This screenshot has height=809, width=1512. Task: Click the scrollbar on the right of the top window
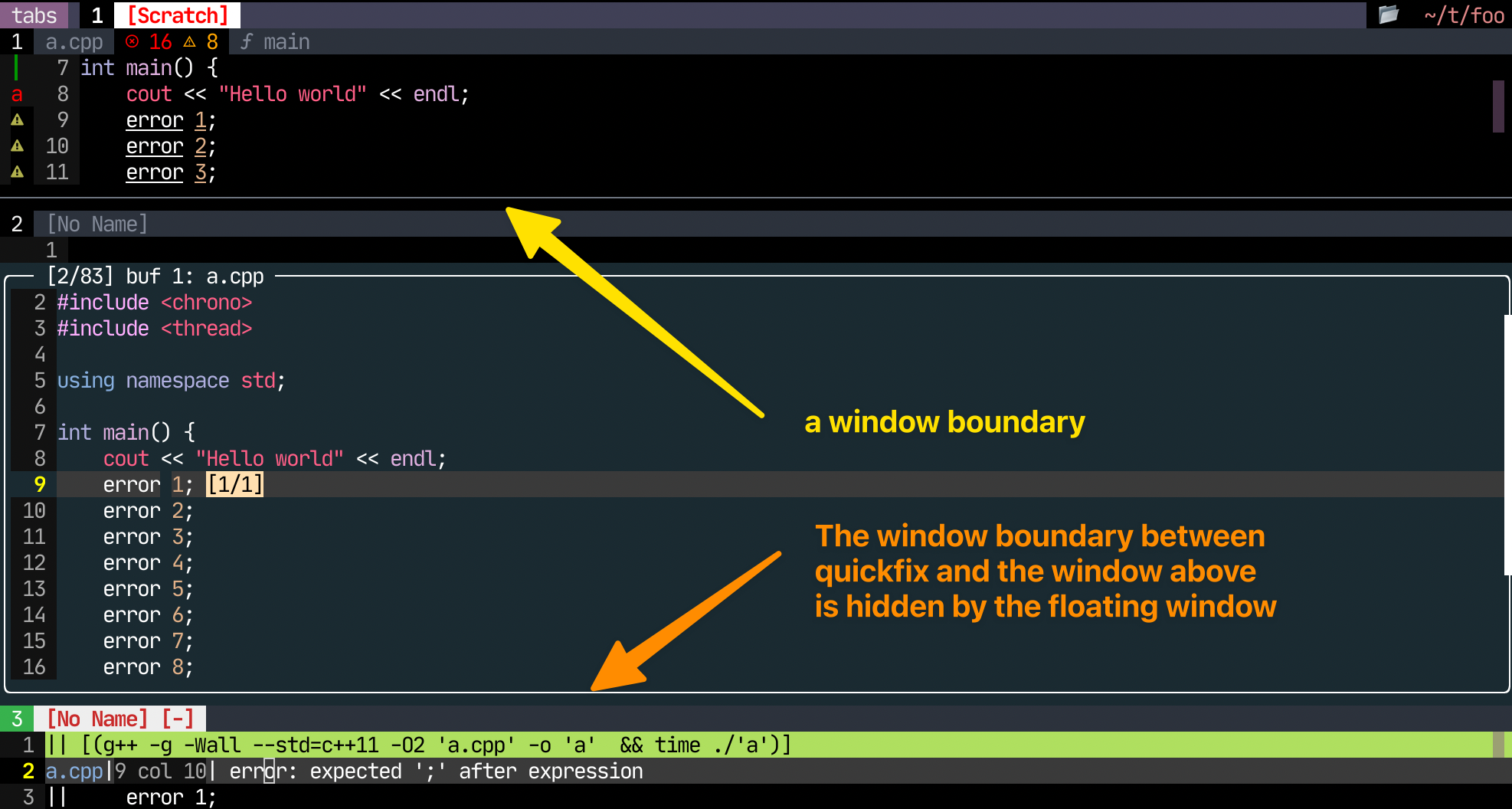pos(1497,107)
